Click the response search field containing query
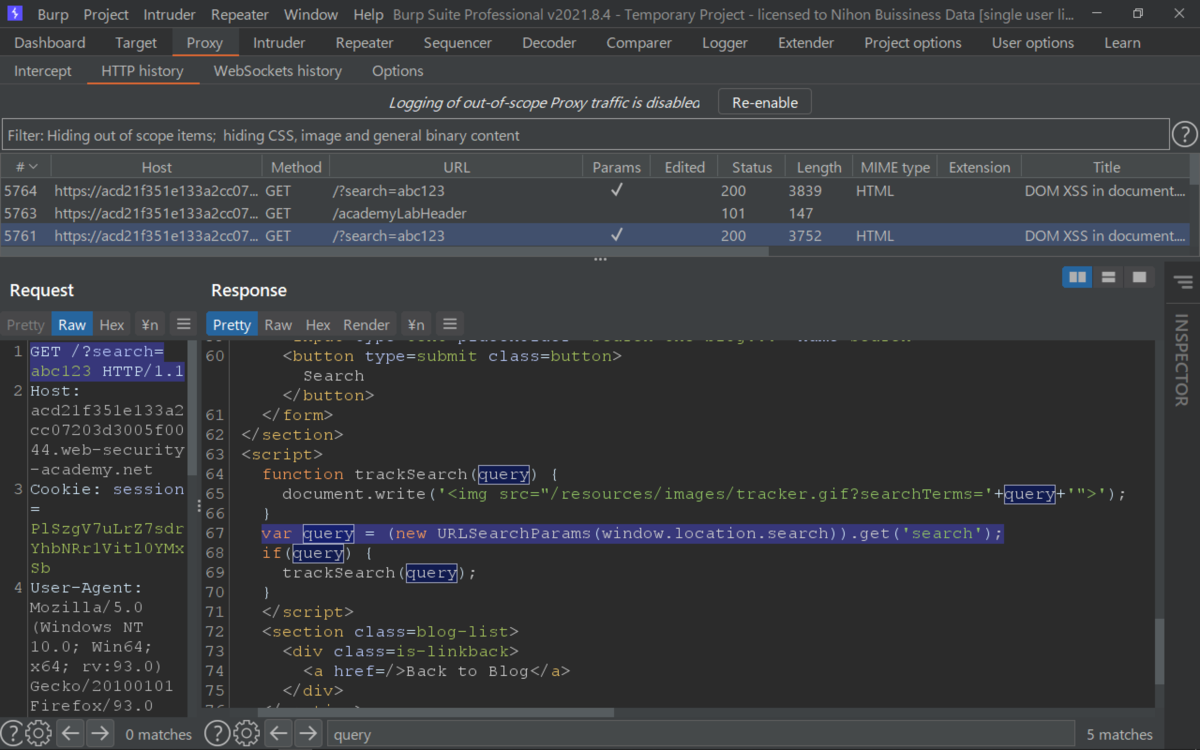 tap(700, 734)
